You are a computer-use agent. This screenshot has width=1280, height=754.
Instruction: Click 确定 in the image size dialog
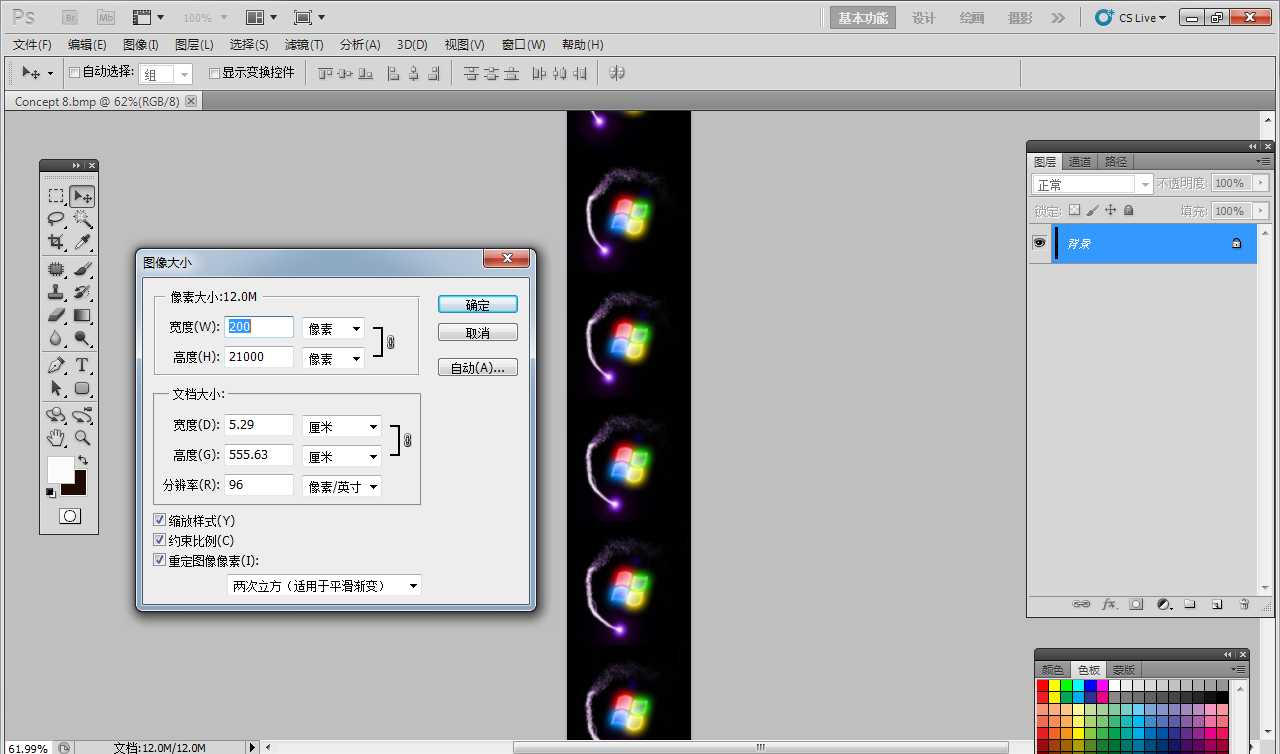coord(478,304)
